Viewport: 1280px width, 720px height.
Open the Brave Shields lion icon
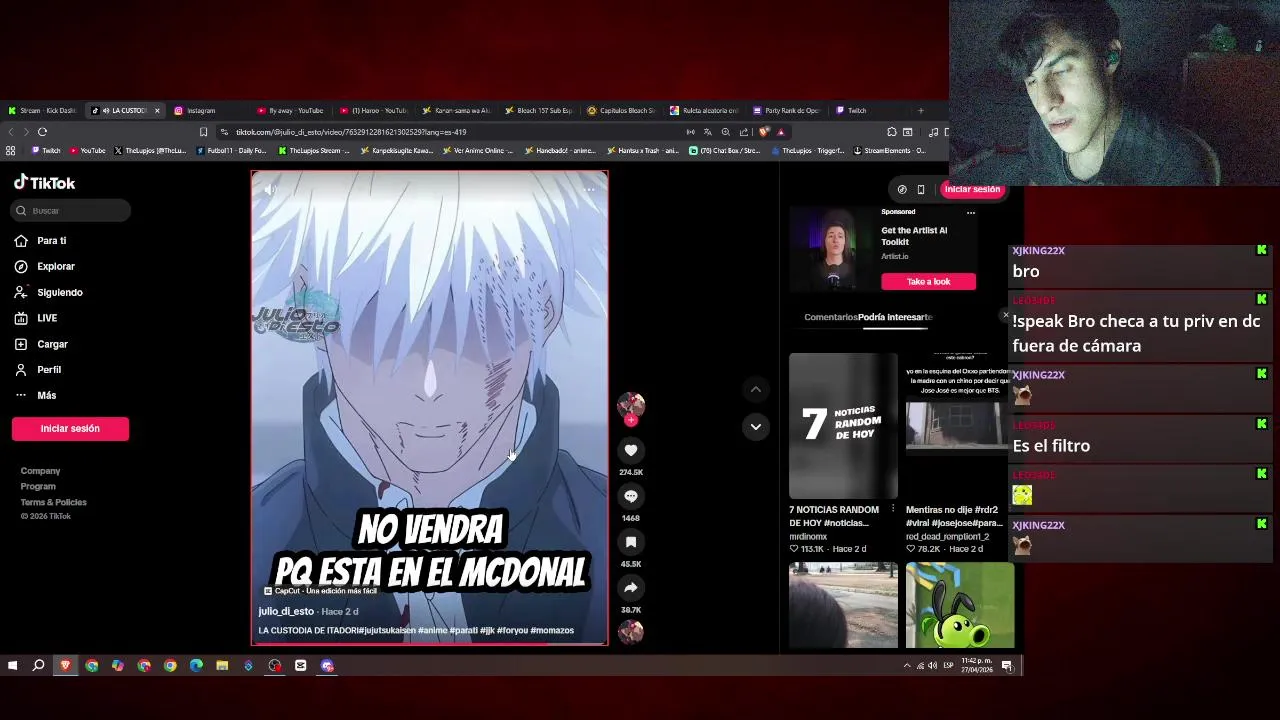click(x=764, y=132)
